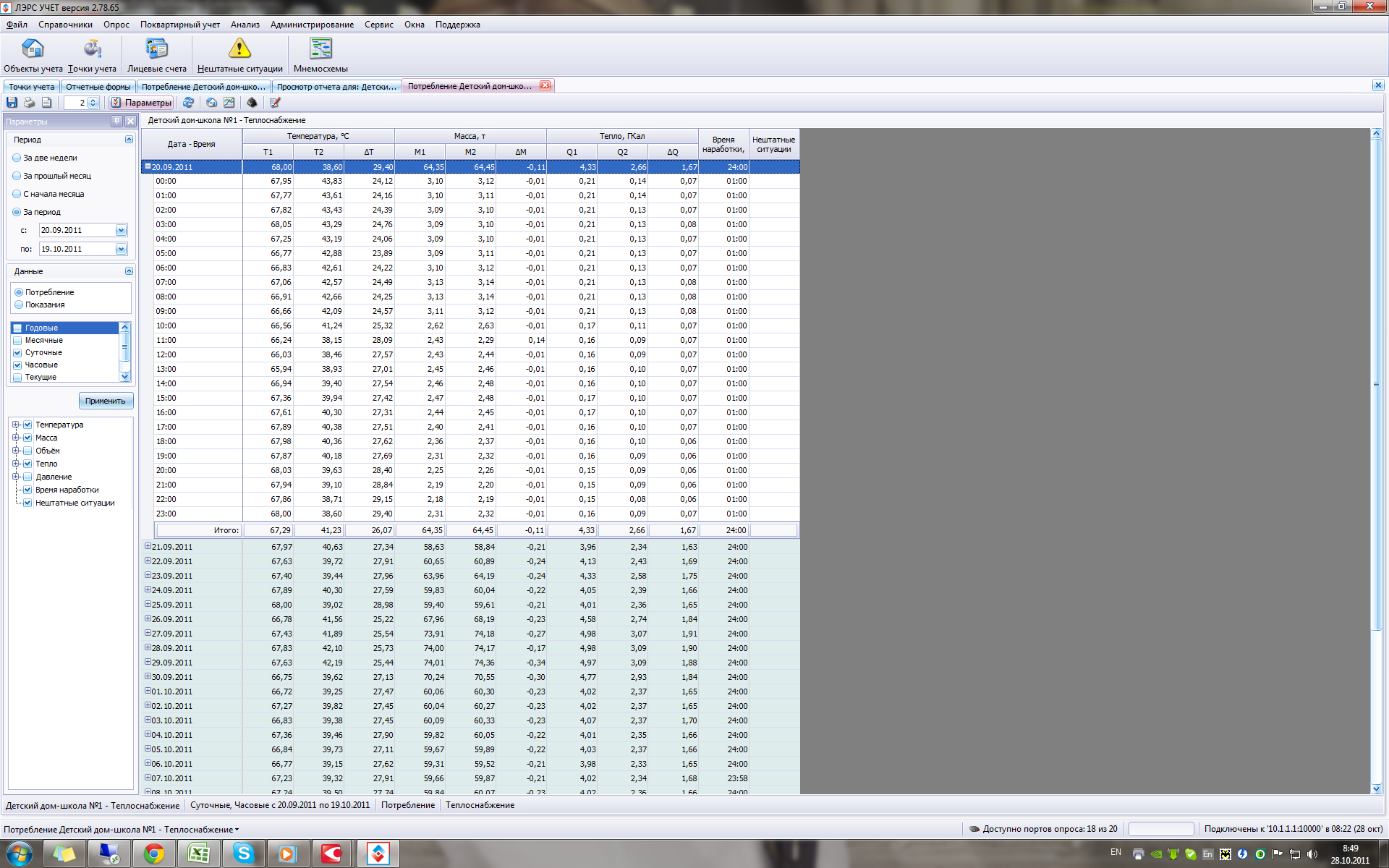Toggle the Параметры toolbar button
1389x868 pixels.
point(141,103)
